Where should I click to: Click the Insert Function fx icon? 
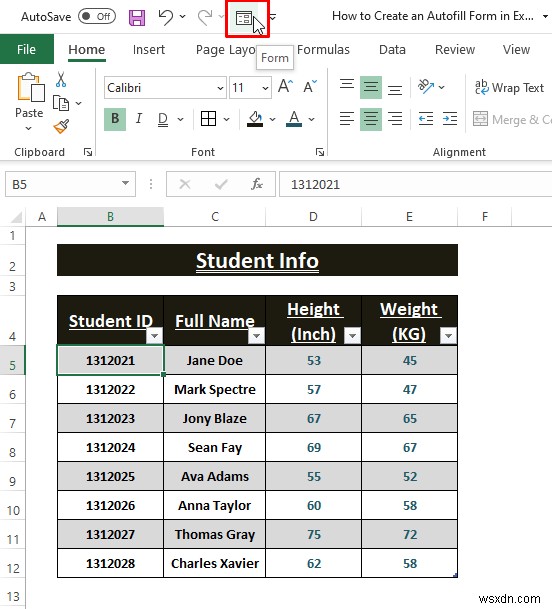(257, 184)
